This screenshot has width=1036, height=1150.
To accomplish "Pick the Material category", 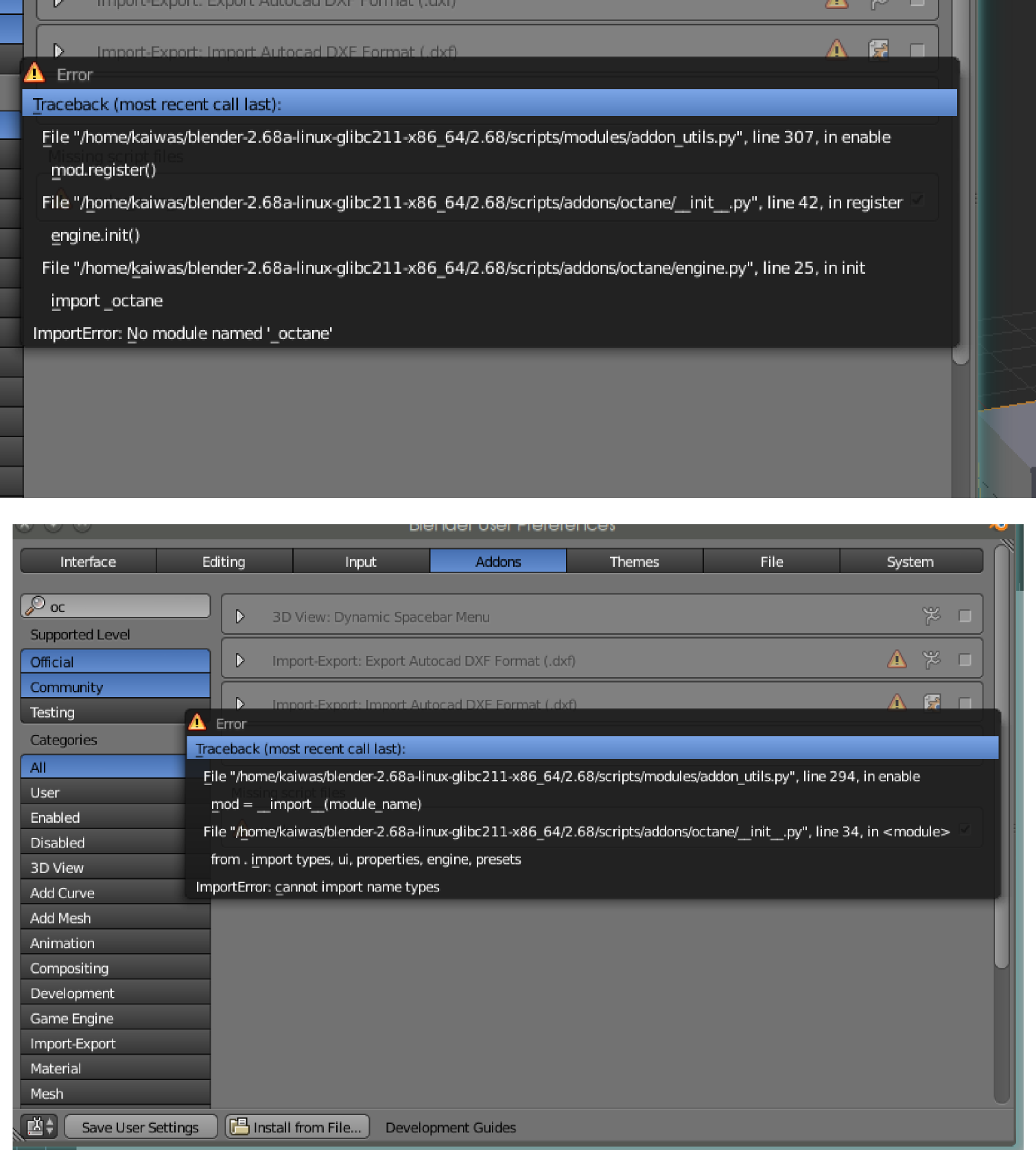I will (x=115, y=1068).
